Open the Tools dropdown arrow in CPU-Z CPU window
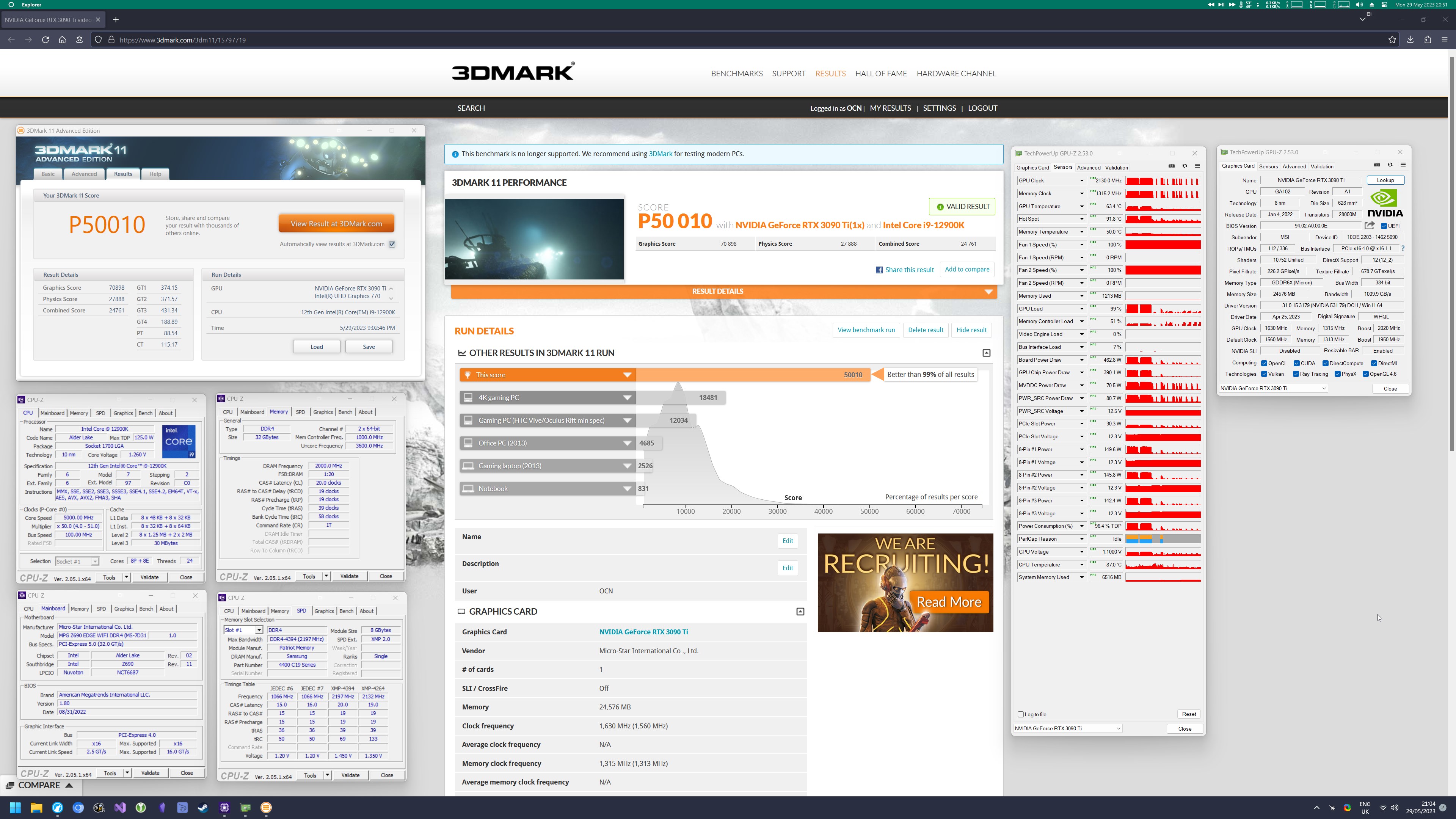 point(127,577)
